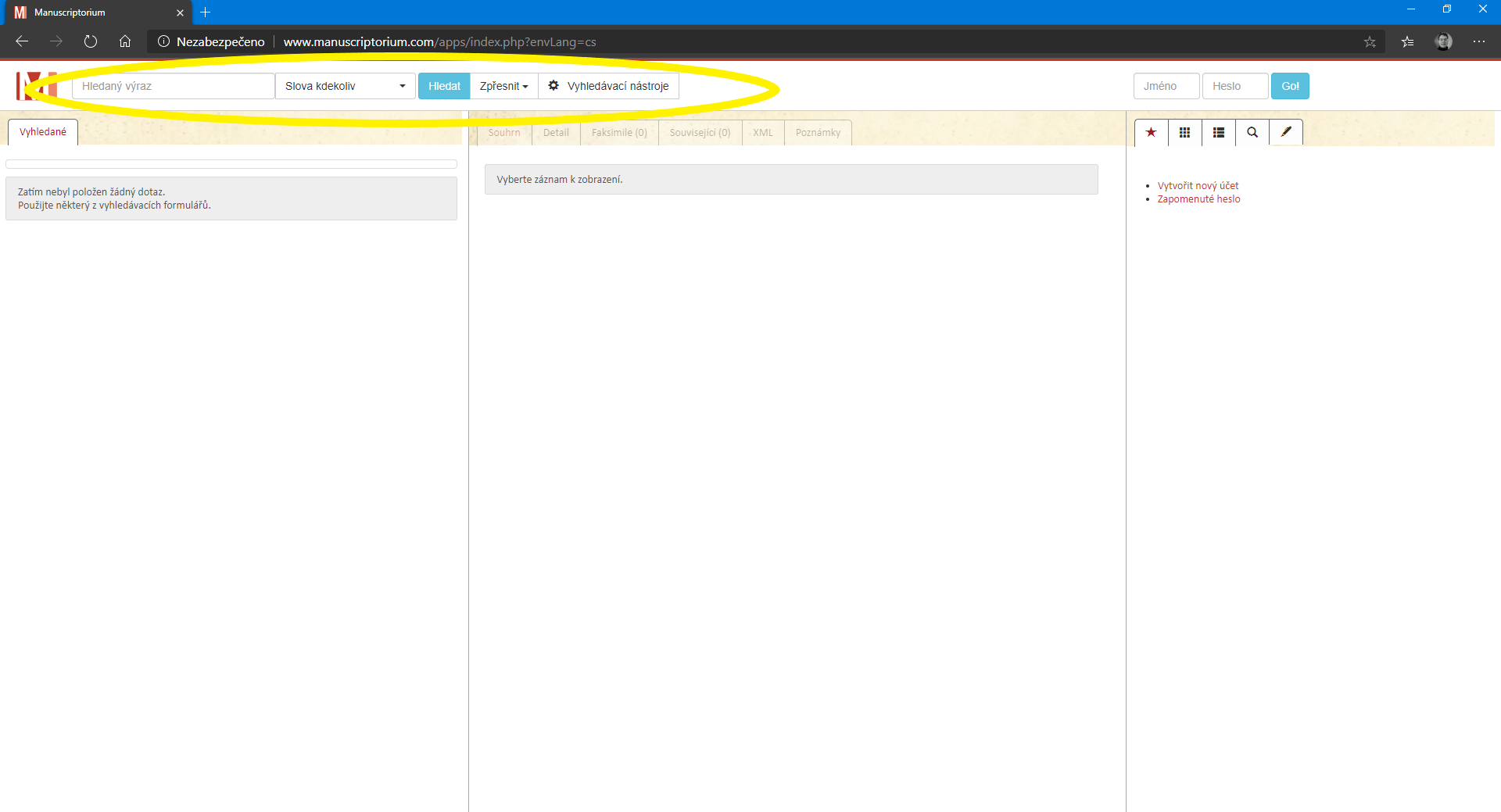This screenshot has width=1501, height=812.
Task: Add page to favorites star icon
Action: [x=1370, y=42]
